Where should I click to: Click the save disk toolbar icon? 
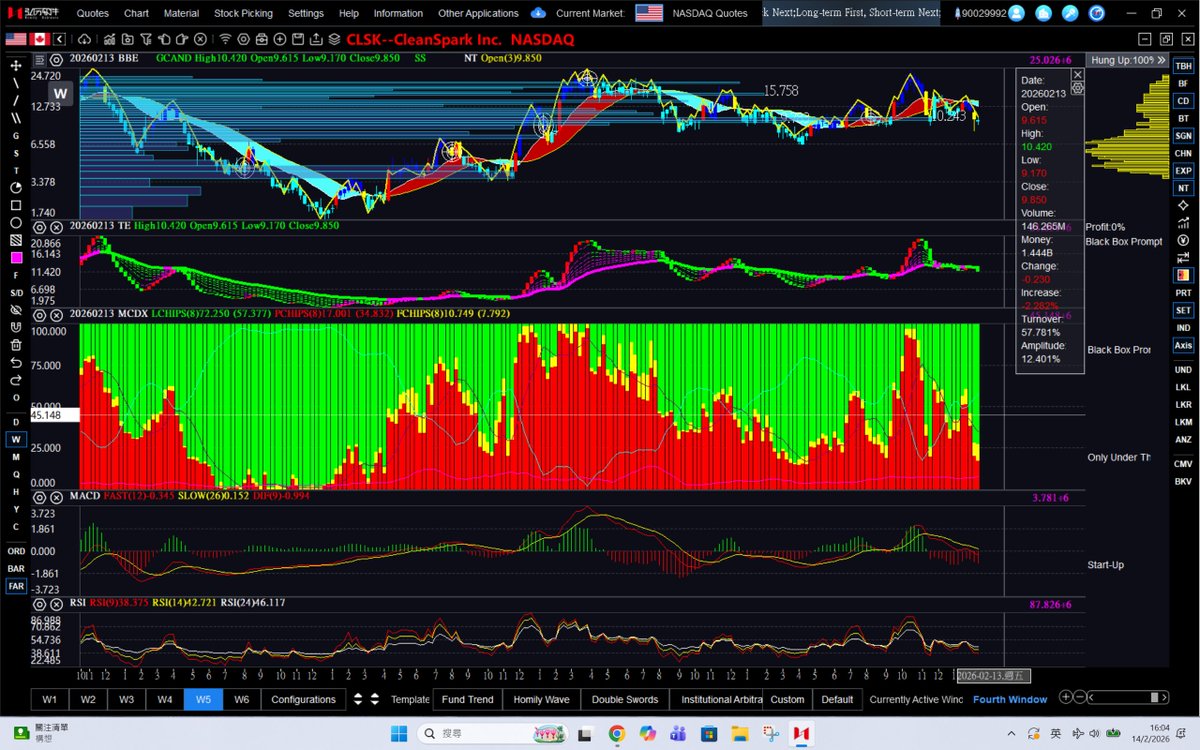[298, 39]
